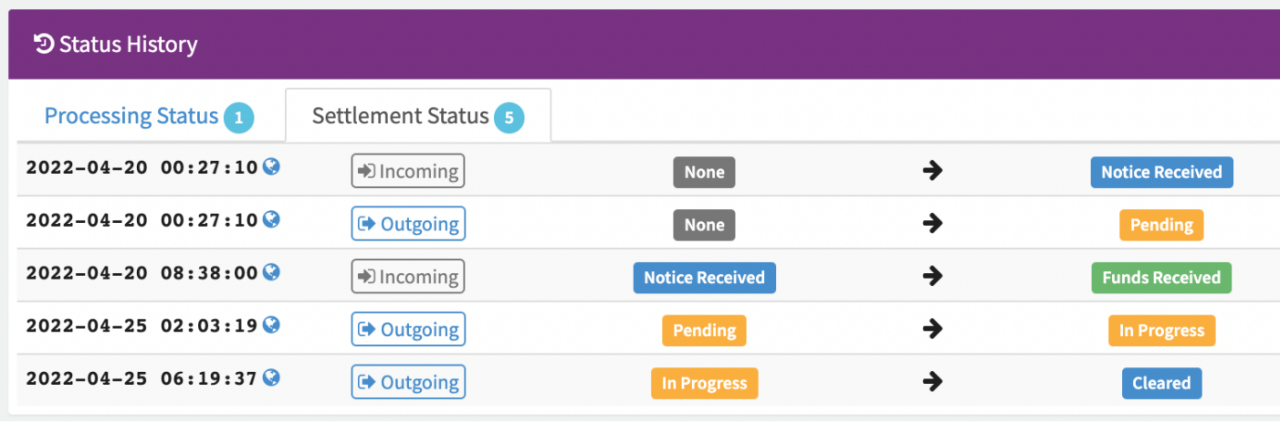1280x424 pixels.
Task: Click the Status History clock icon
Action: click(x=44, y=44)
